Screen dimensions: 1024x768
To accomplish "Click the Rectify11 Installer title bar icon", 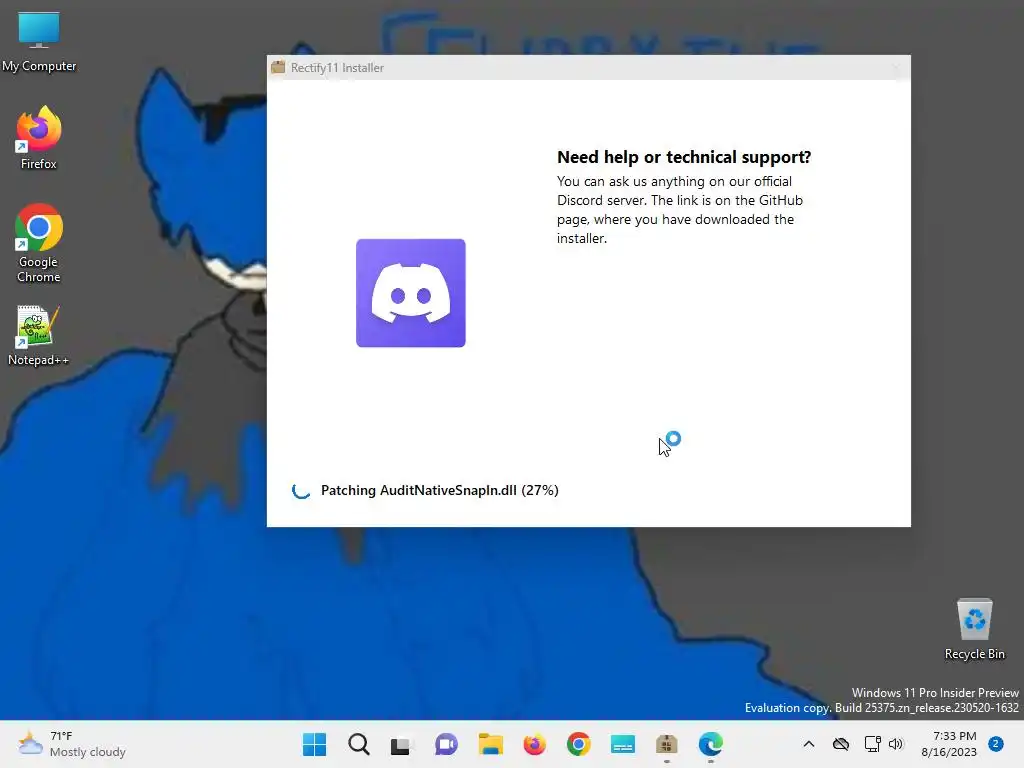I will tap(278, 67).
